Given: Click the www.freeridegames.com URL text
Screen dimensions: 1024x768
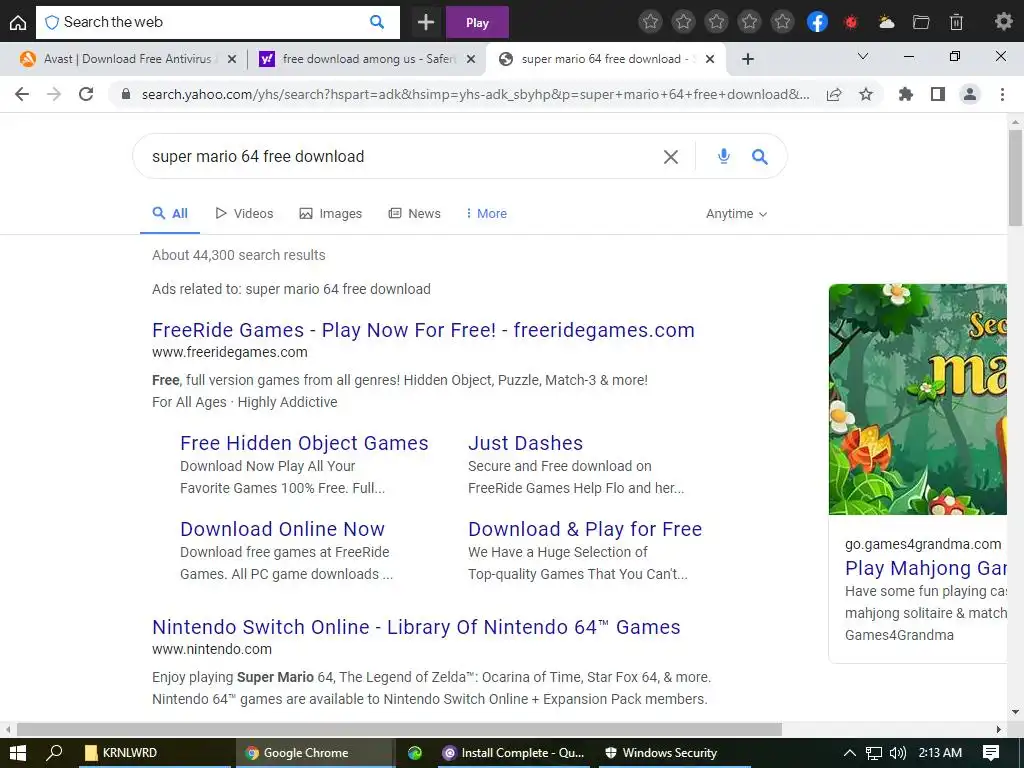Looking at the screenshot, I should click(230, 352).
